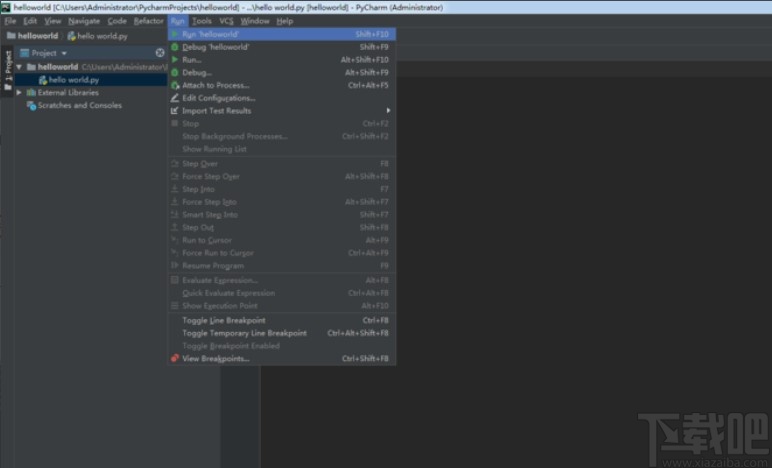772x468 pixels.
Task: Click the bug icon beside Debug 'helloworld'
Action: (x=174, y=47)
